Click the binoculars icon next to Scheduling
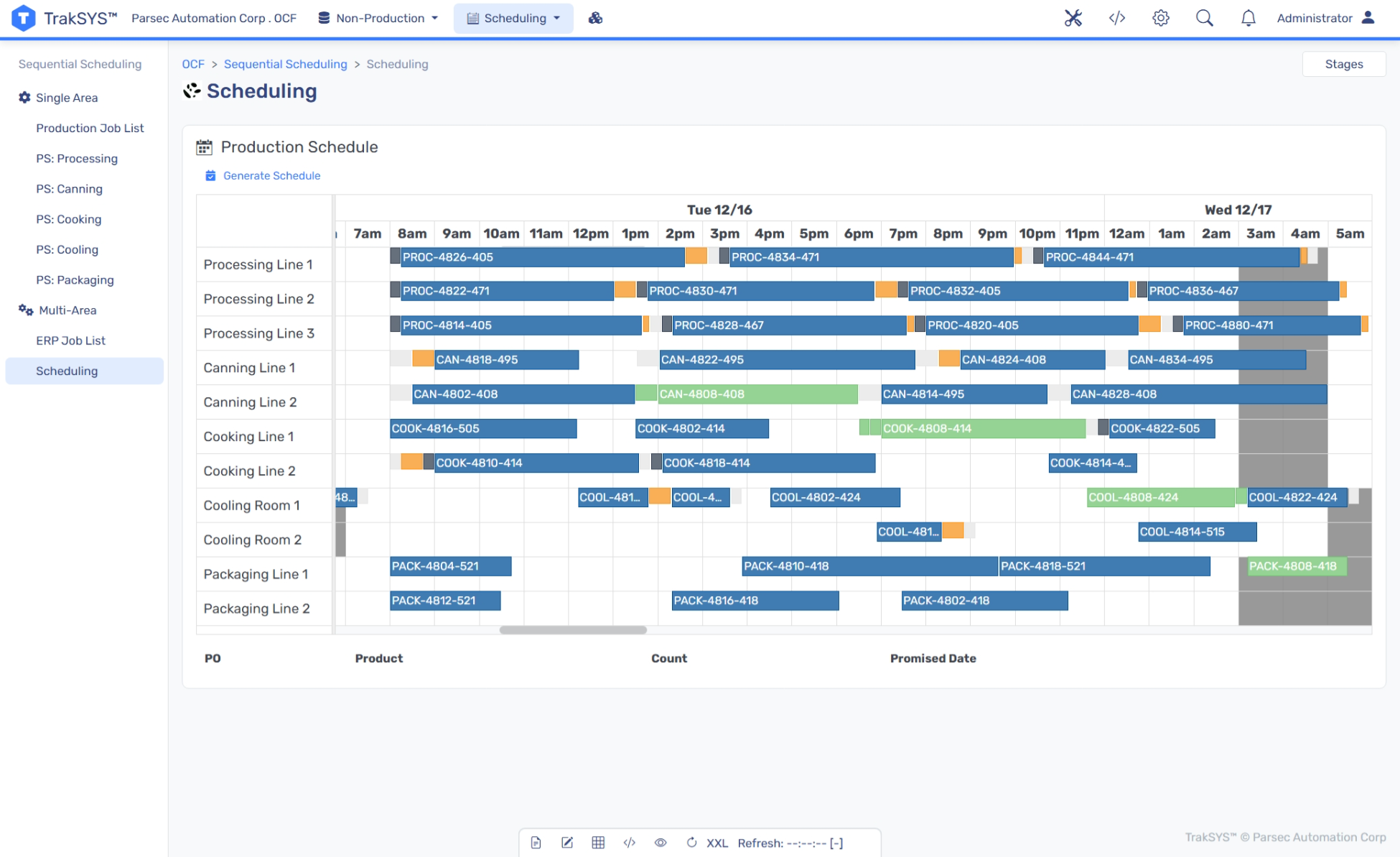The height and width of the screenshot is (857, 1400). tap(595, 18)
